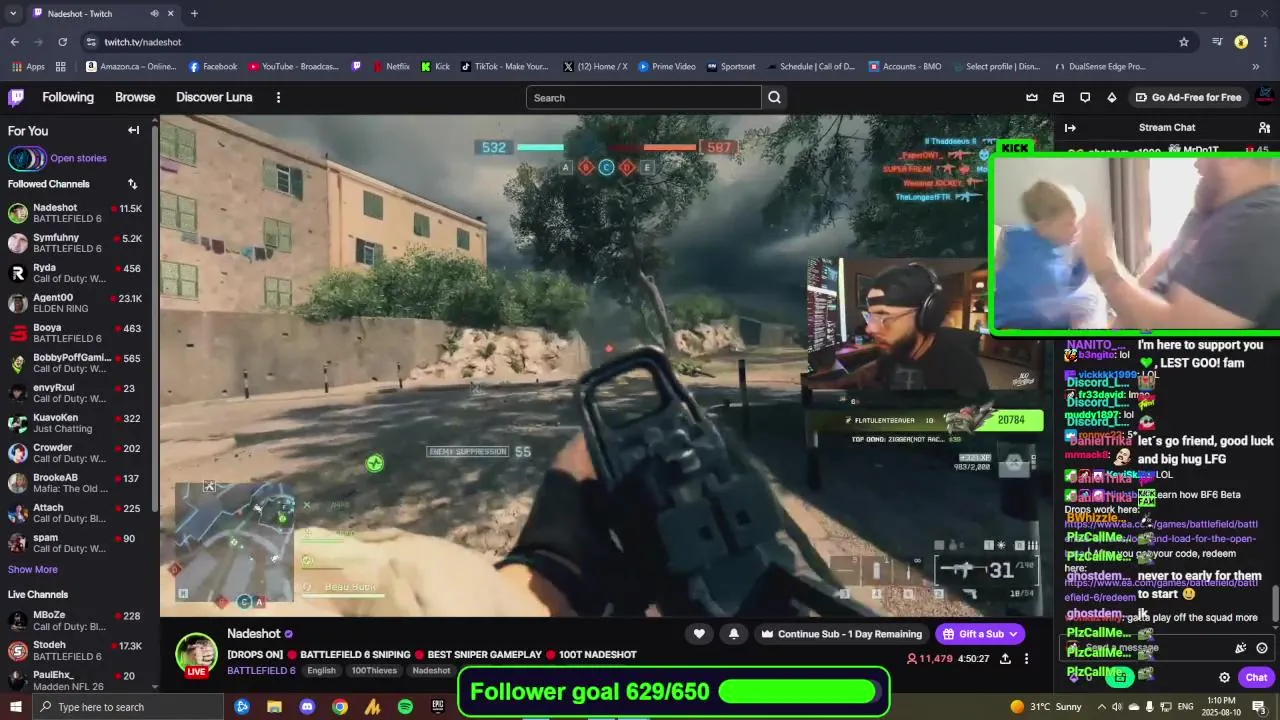
Task: Open stories link in sidebar
Action: 78,158
